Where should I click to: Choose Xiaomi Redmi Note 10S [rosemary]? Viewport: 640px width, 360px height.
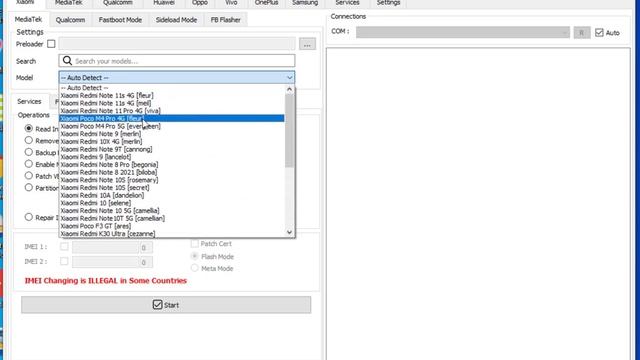pos(172,180)
